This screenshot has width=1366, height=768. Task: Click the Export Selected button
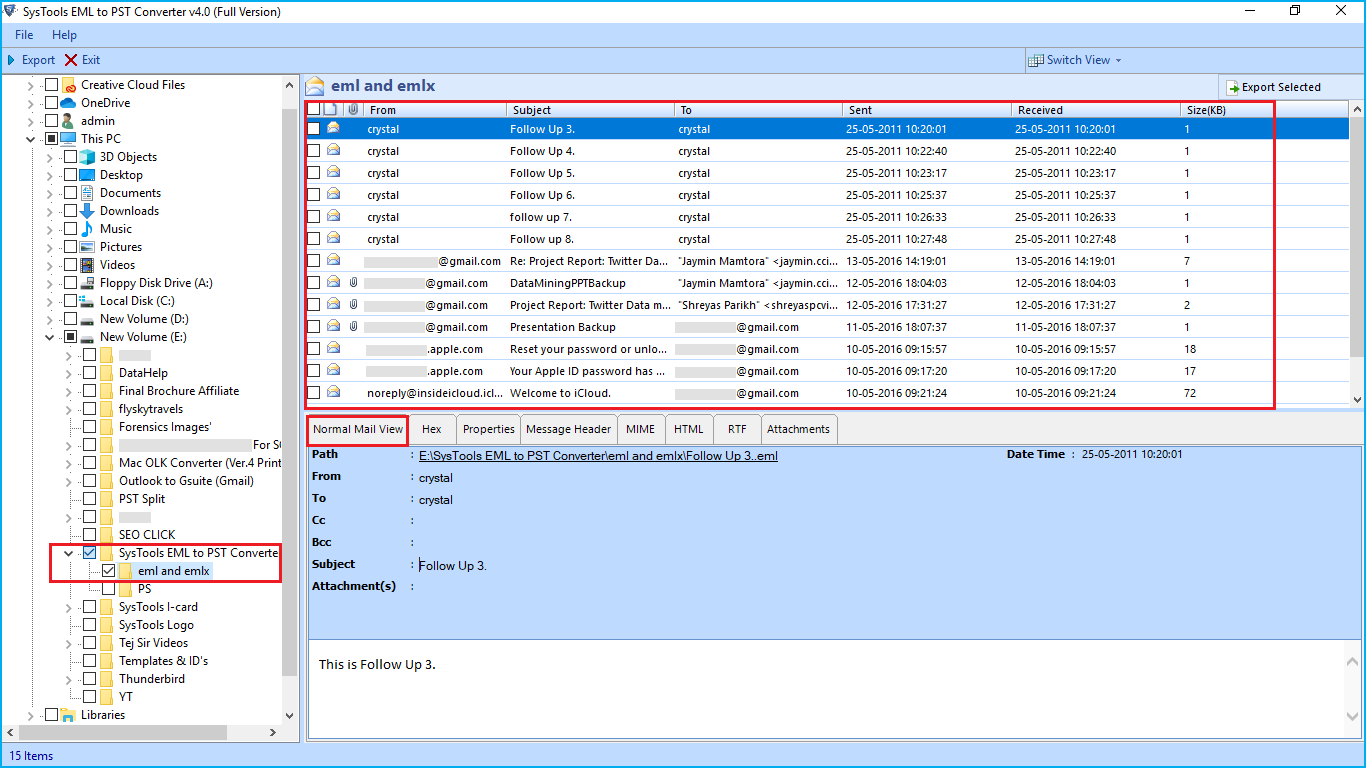point(1274,87)
